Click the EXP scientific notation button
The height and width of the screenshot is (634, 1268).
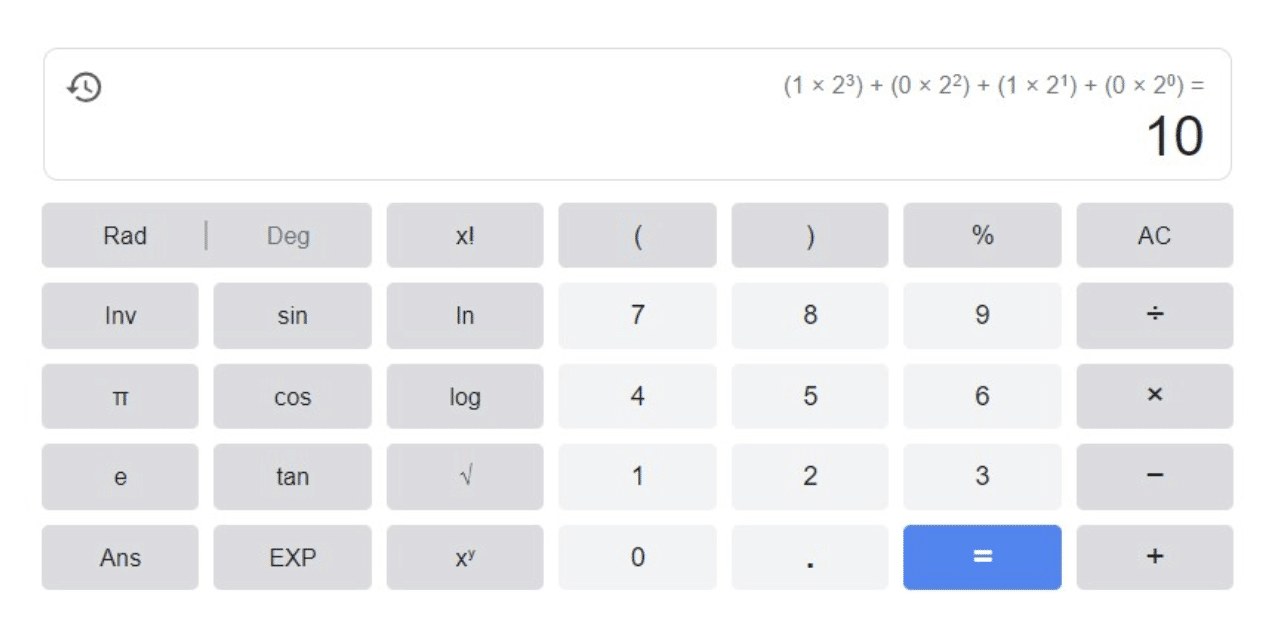(292, 558)
